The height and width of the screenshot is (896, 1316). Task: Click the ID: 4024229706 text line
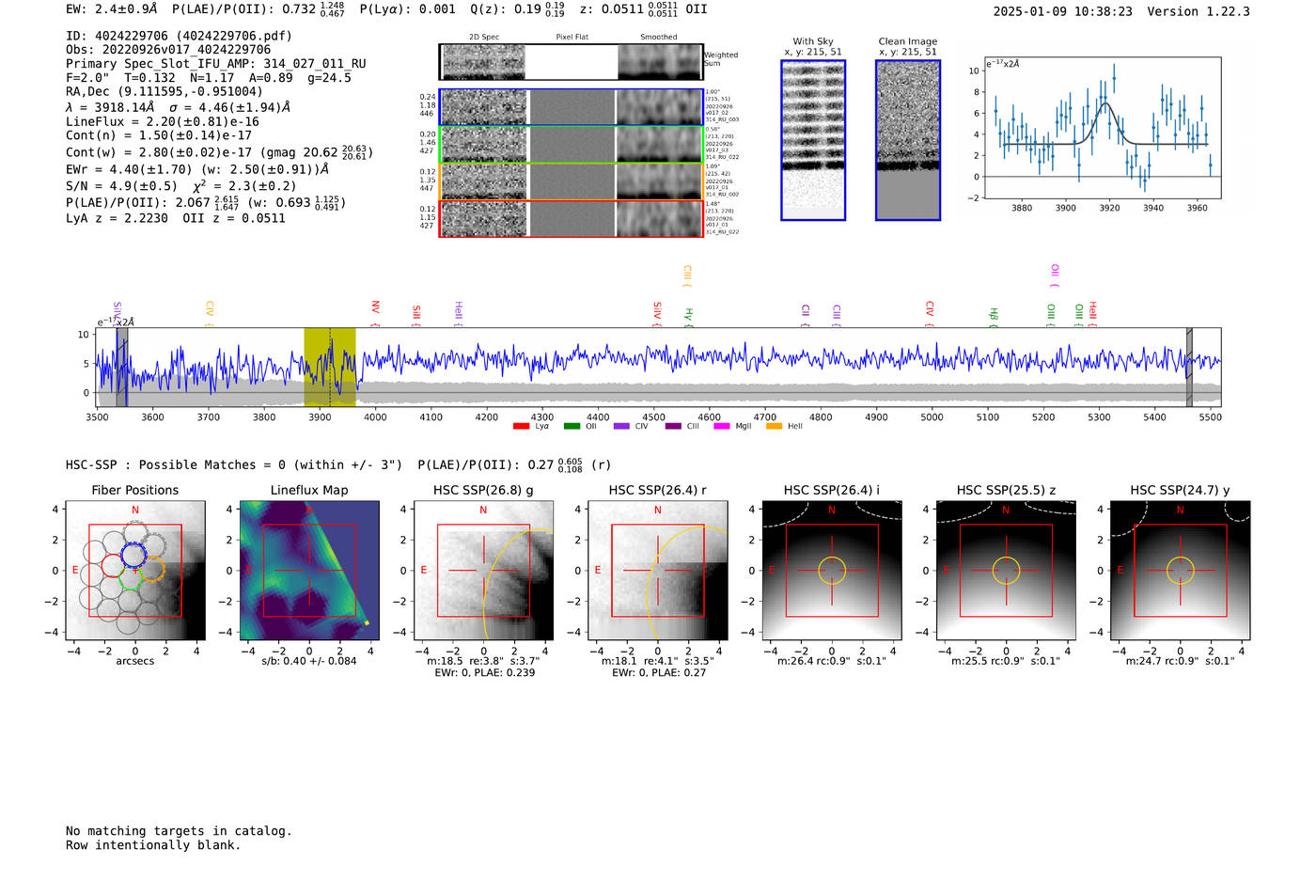(x=179, y=36)
